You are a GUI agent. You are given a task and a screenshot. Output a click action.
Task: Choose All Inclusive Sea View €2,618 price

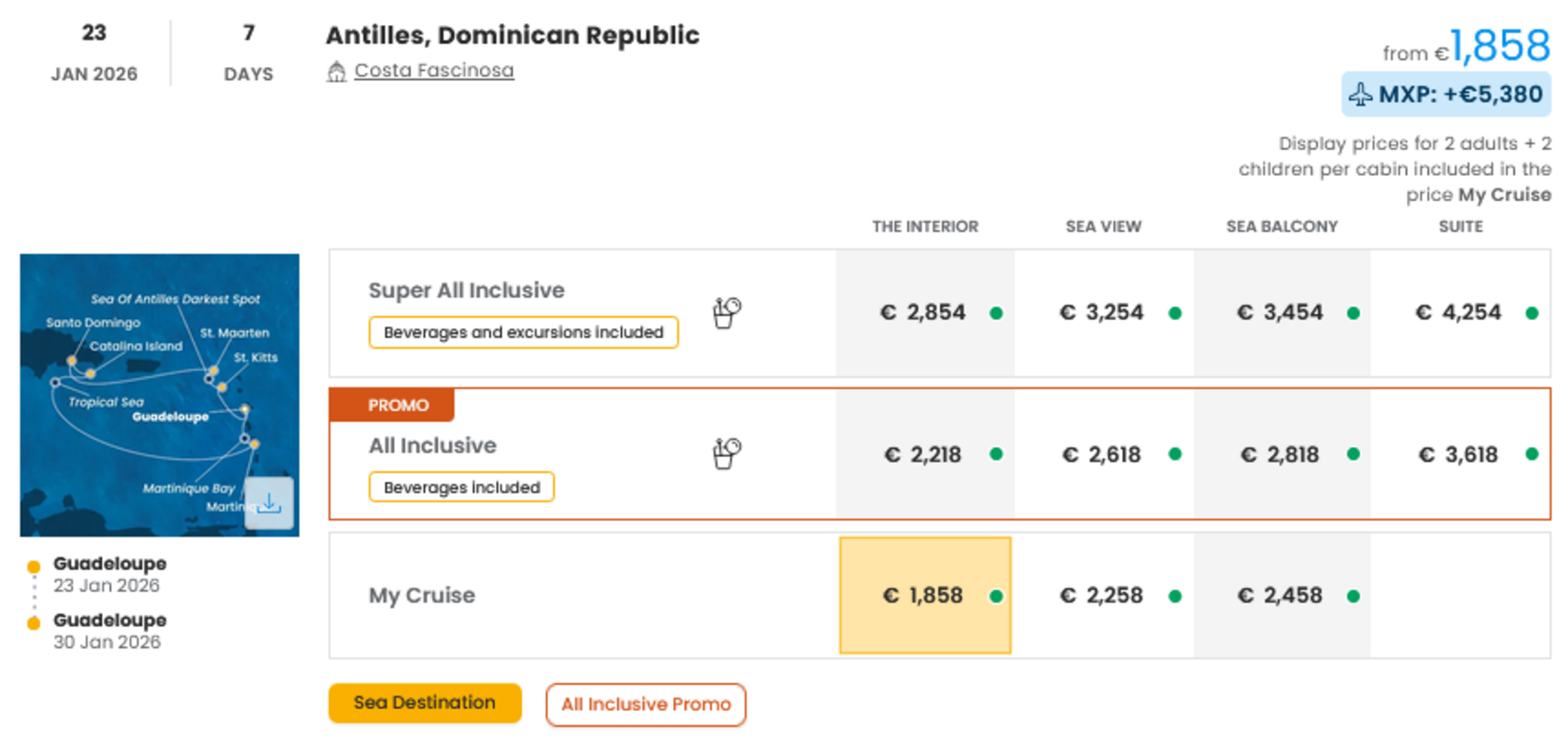(1103, 454)
